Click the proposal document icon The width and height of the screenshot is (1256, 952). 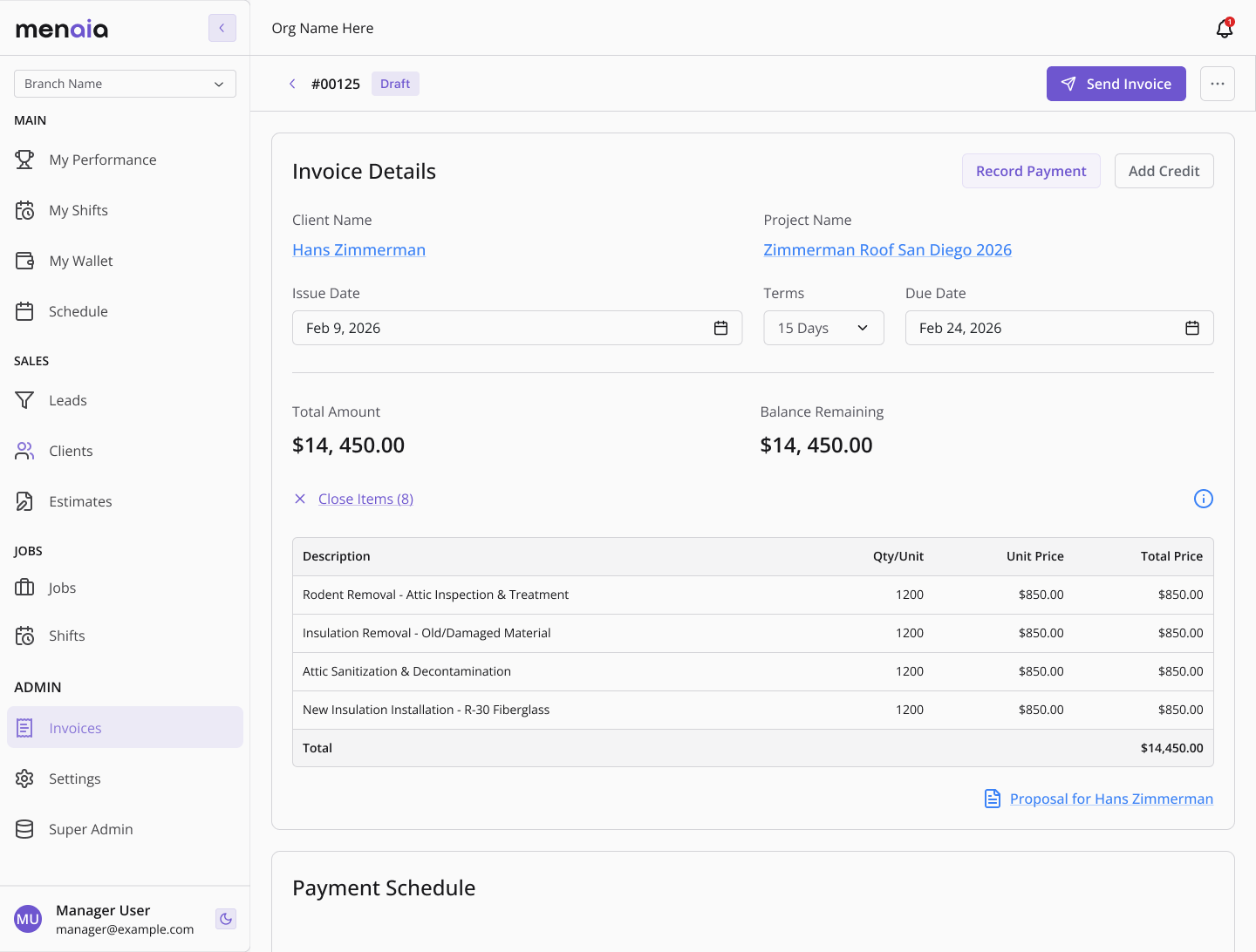pyautogui.click(x=993, y=799)
